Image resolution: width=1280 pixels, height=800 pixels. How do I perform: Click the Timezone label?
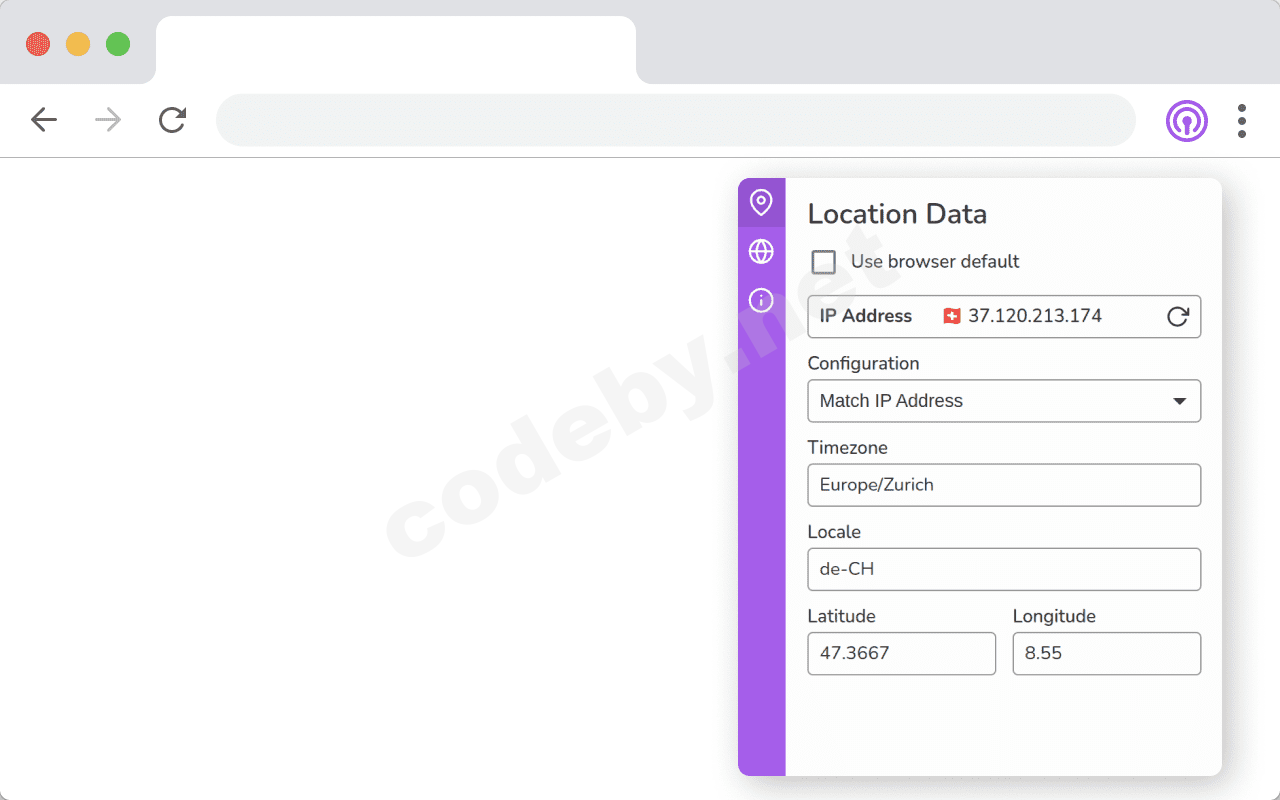coord(847,448)
